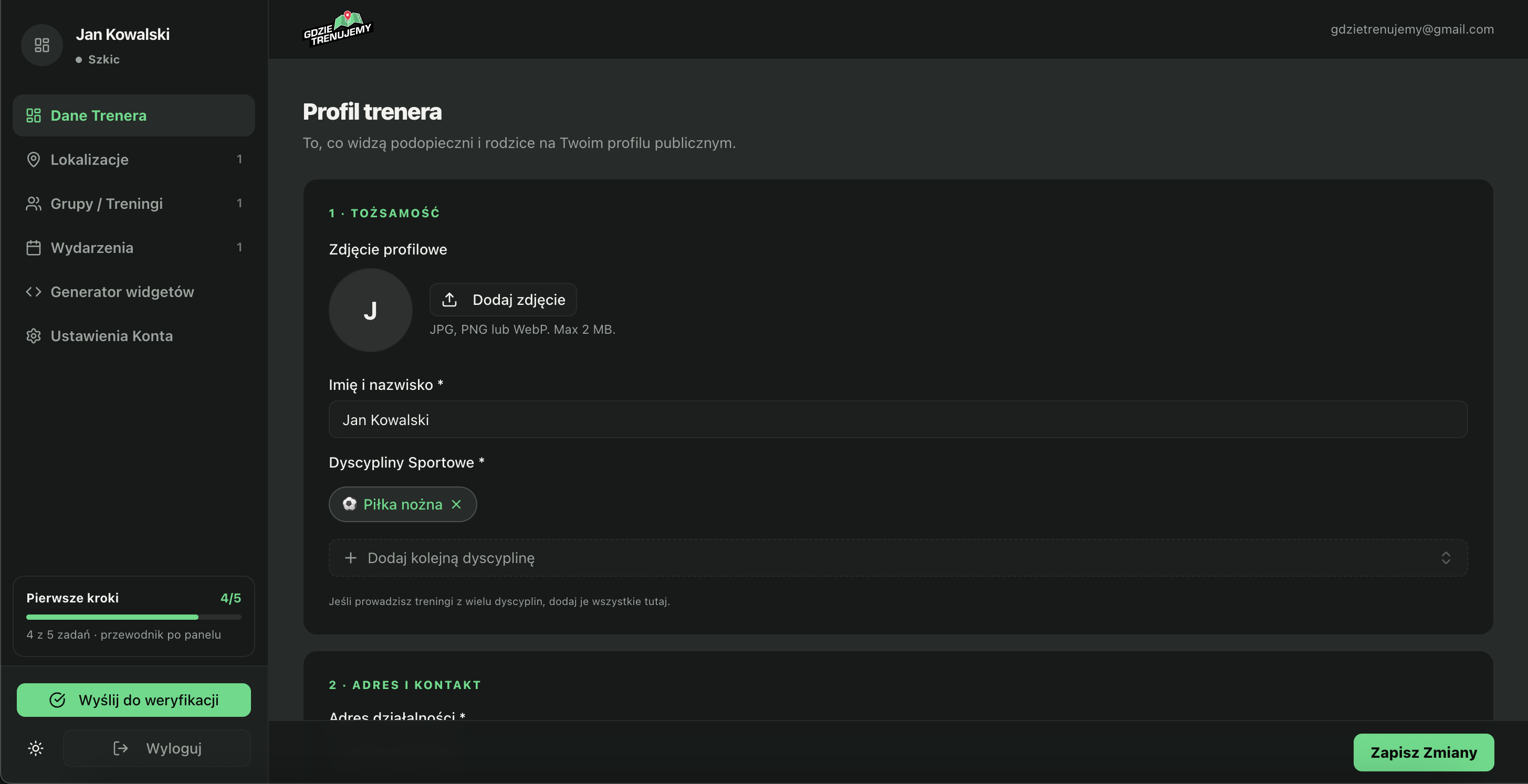Click Wyślij do weryfikacji button
1528x784 pixels.
[133, 700]
